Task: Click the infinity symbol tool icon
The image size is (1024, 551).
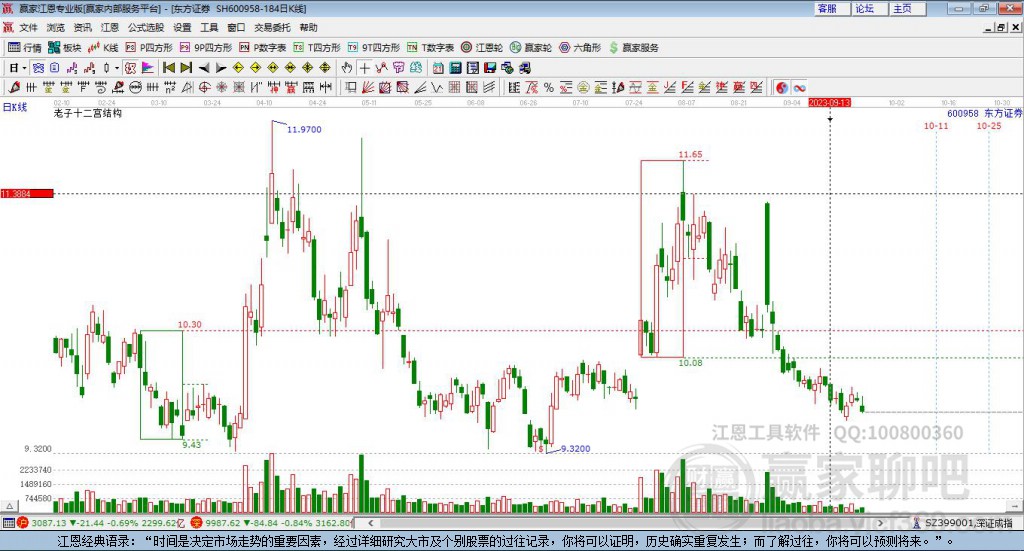Action: point(799,87)
